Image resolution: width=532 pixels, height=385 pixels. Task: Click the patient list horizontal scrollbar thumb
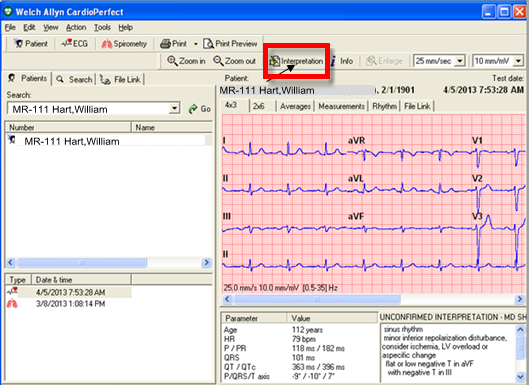(x=82, y=263)
